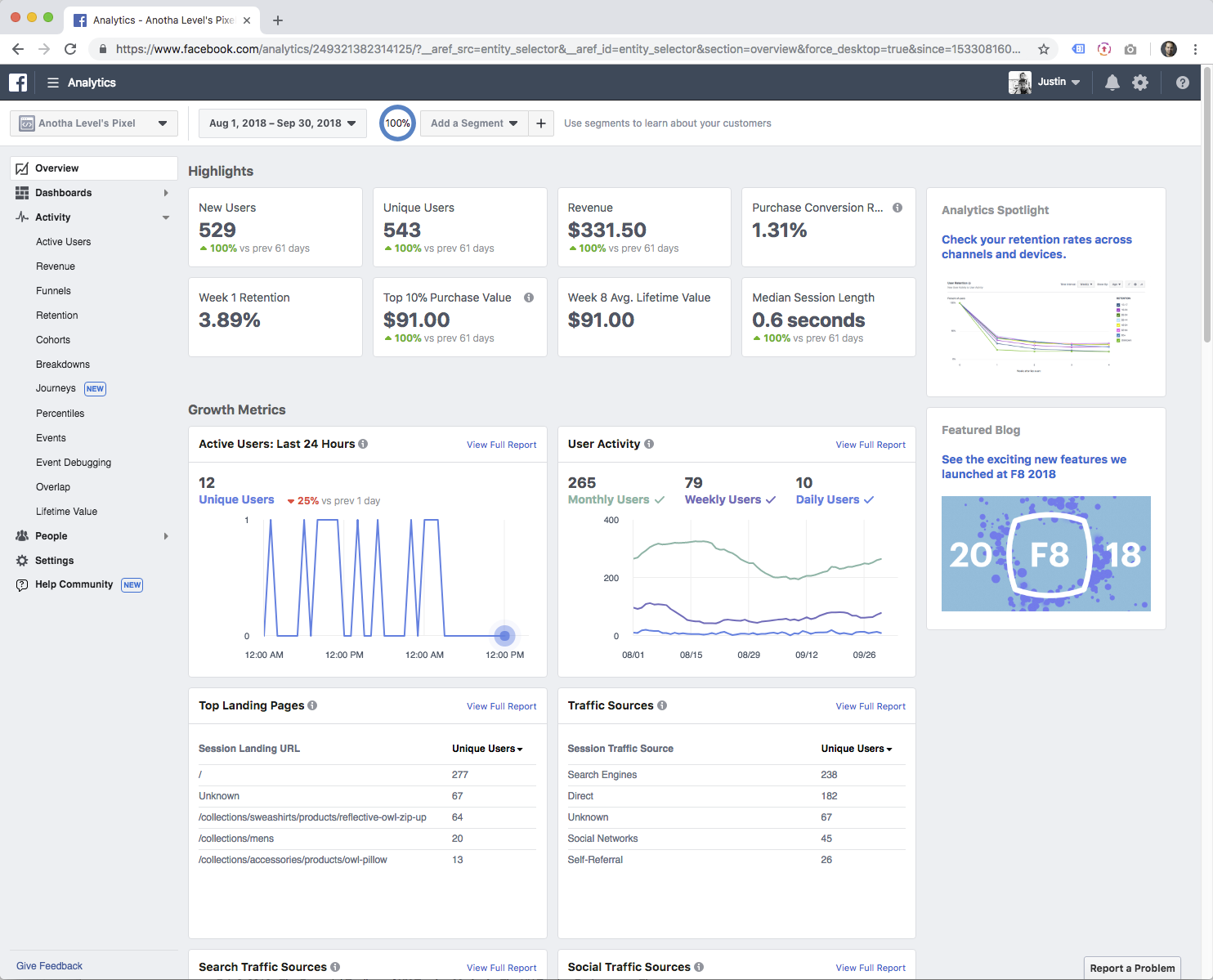1213x980 pixels.
Task: Click the plus icon beside Add a Segment
Action: coord(541,123)
